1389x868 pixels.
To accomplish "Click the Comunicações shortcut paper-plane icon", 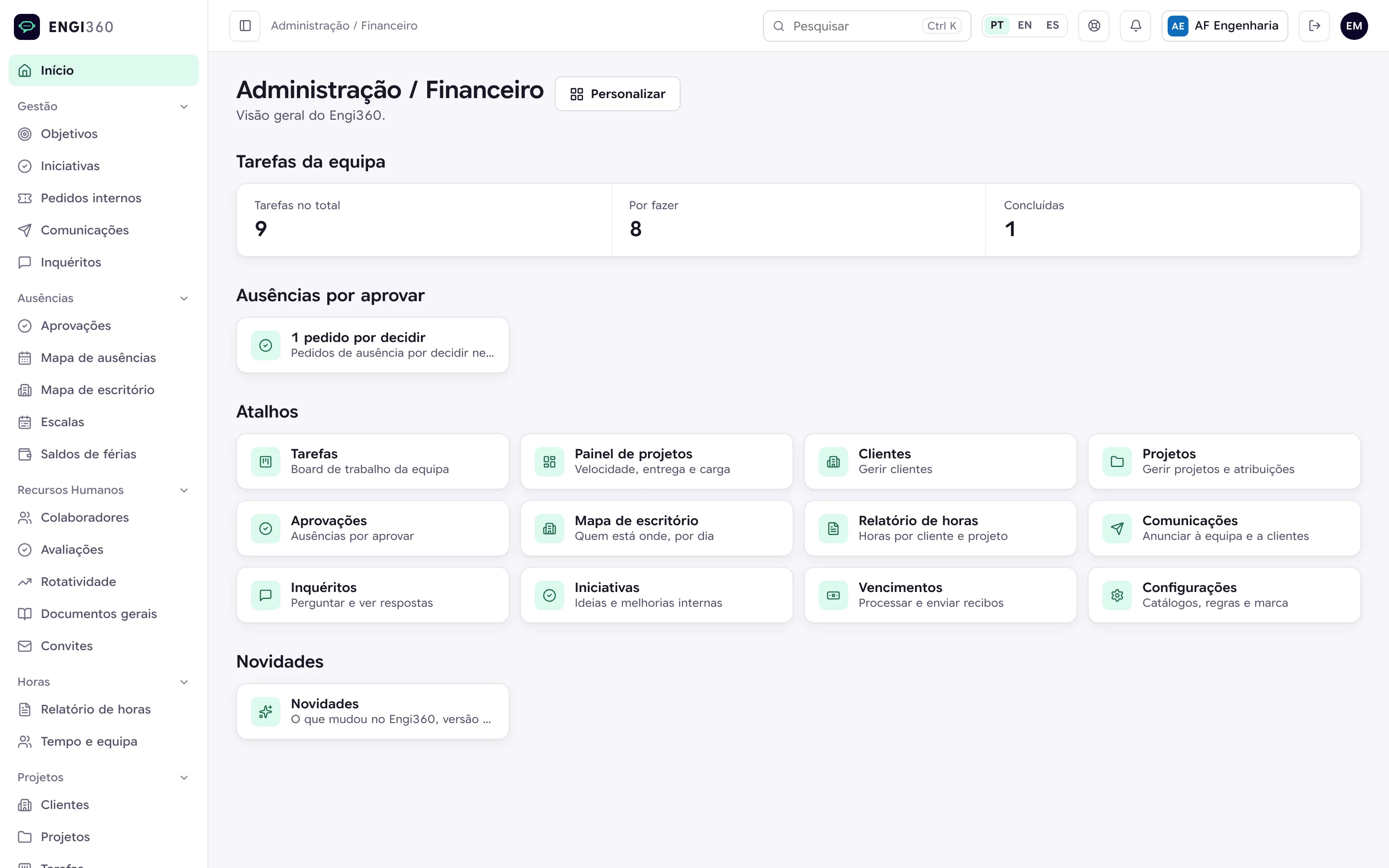I will [x=1117, y=528].
